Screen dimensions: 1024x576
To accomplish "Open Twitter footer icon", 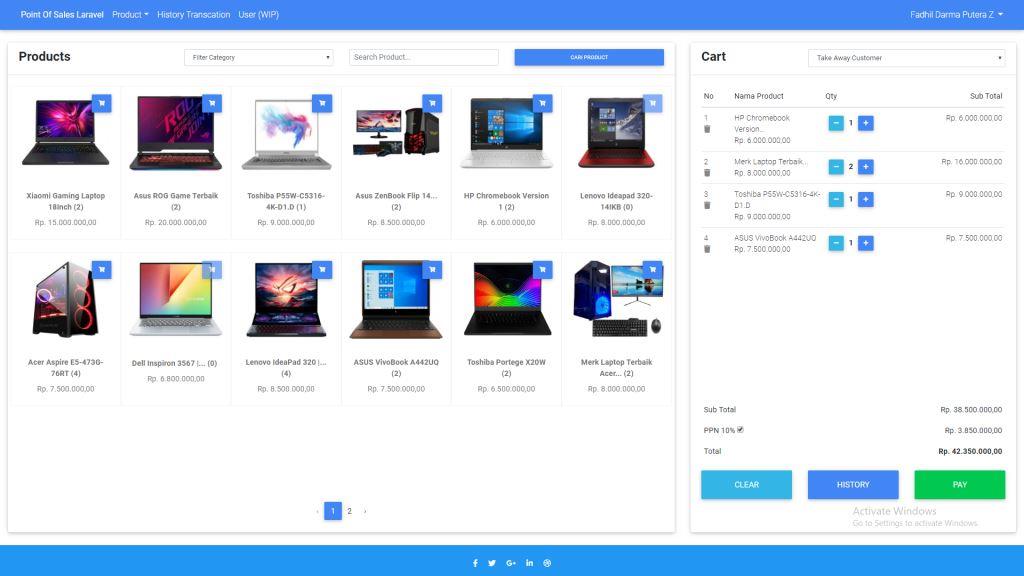I will pos(492,563).
